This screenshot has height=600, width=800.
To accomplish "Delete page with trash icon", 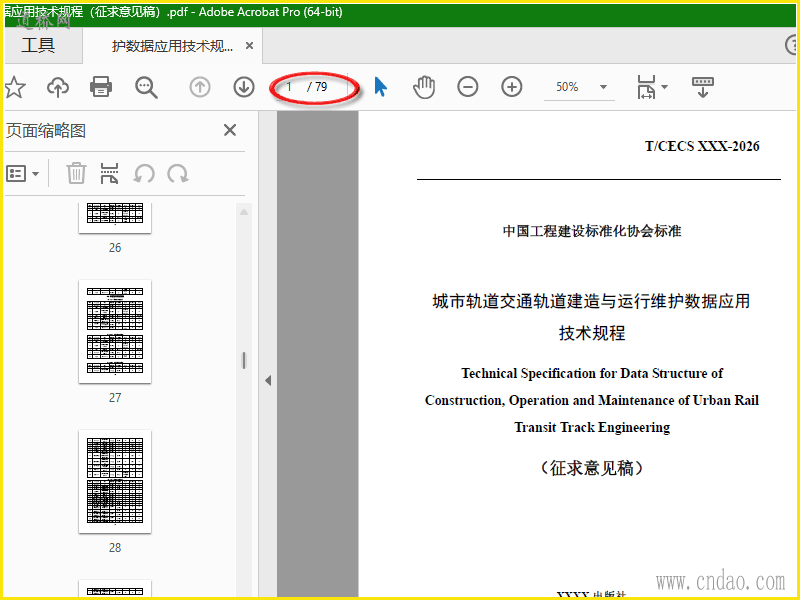I will [x=76, y=173].
